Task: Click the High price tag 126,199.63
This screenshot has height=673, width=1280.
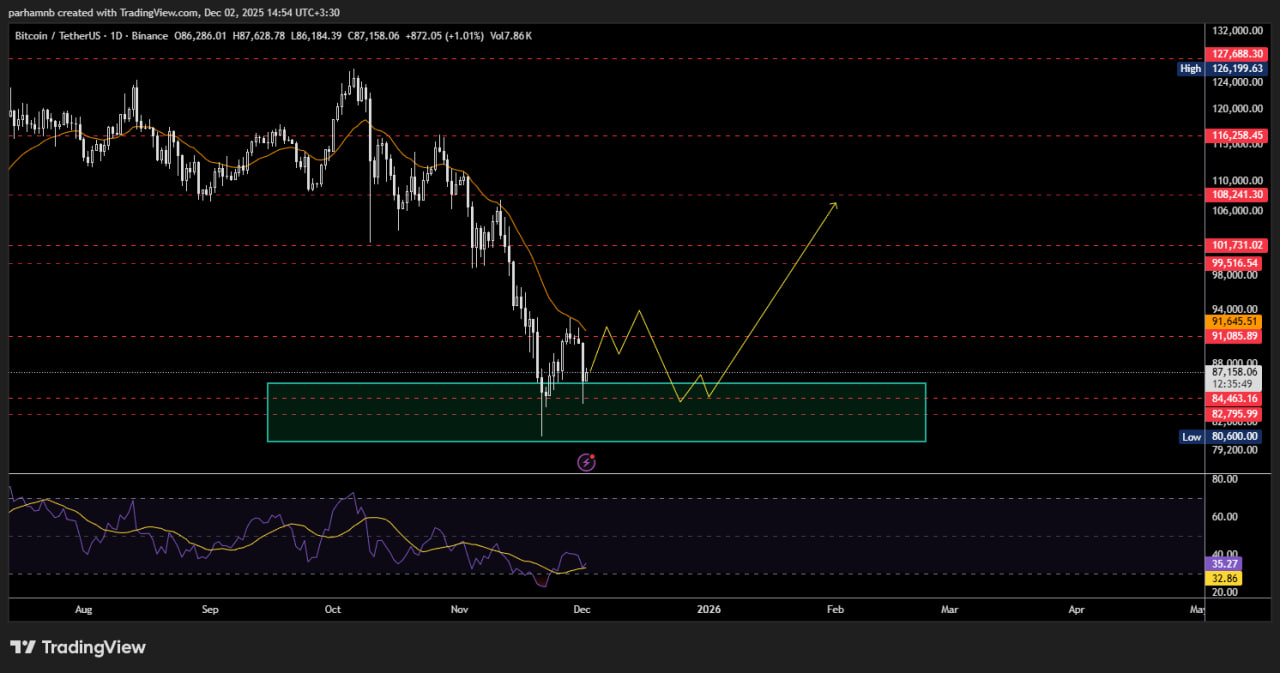Action: [1233, 69]
